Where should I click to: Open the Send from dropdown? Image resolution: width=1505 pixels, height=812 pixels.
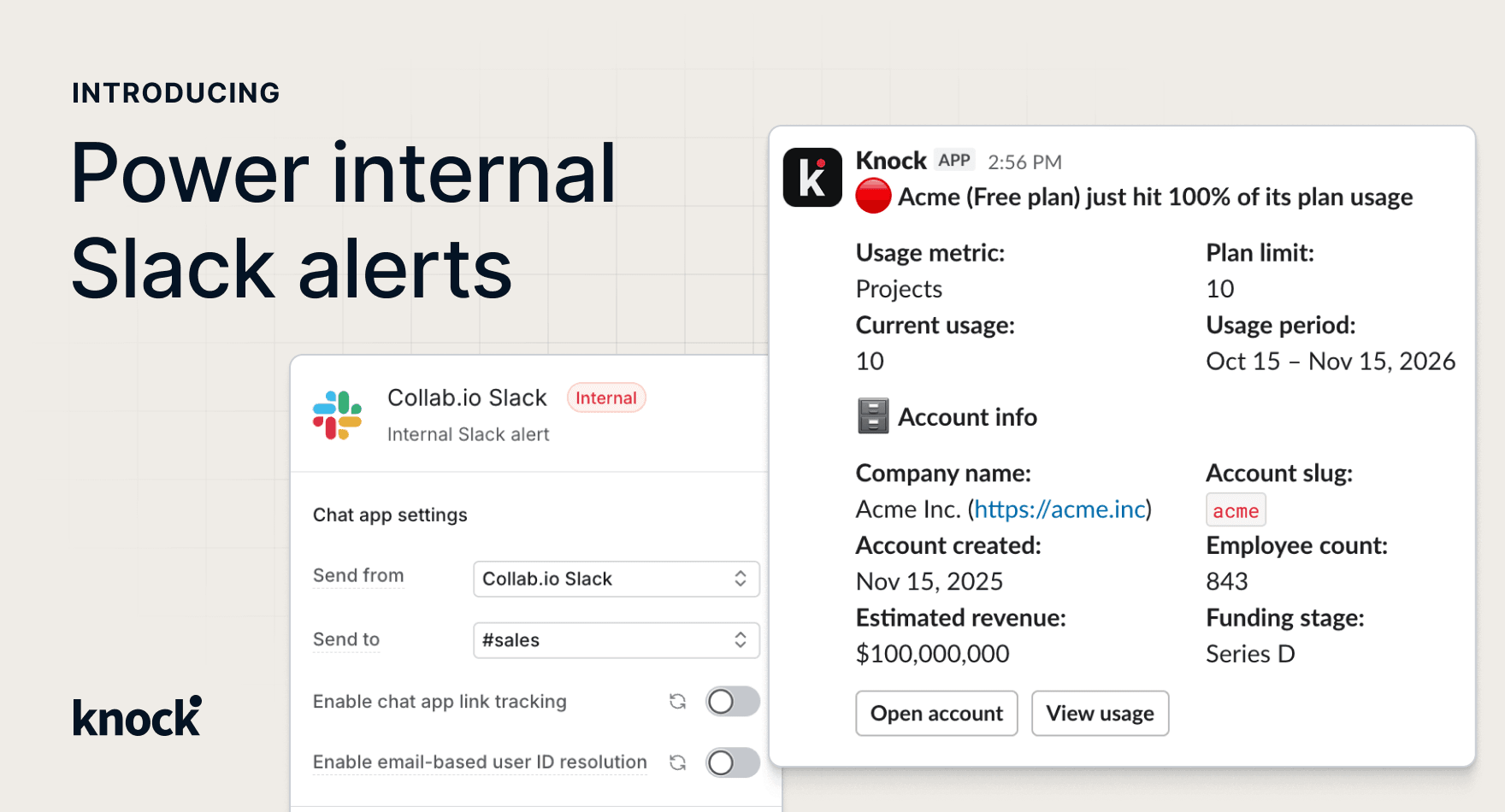pyautogui.click(x=617, y=579)
